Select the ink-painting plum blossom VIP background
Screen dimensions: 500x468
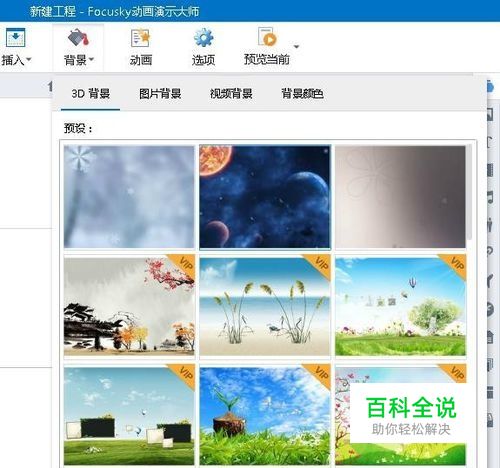click(129, 306)
